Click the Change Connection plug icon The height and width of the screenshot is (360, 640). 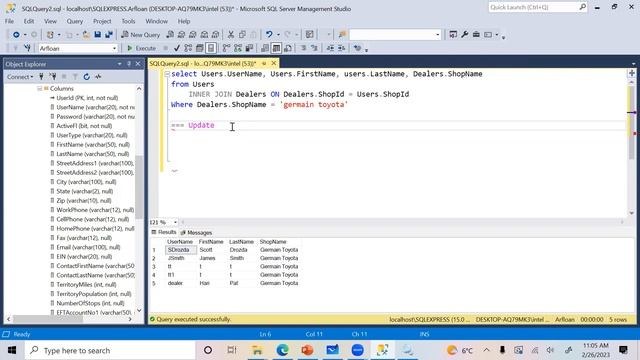point(27,48)
